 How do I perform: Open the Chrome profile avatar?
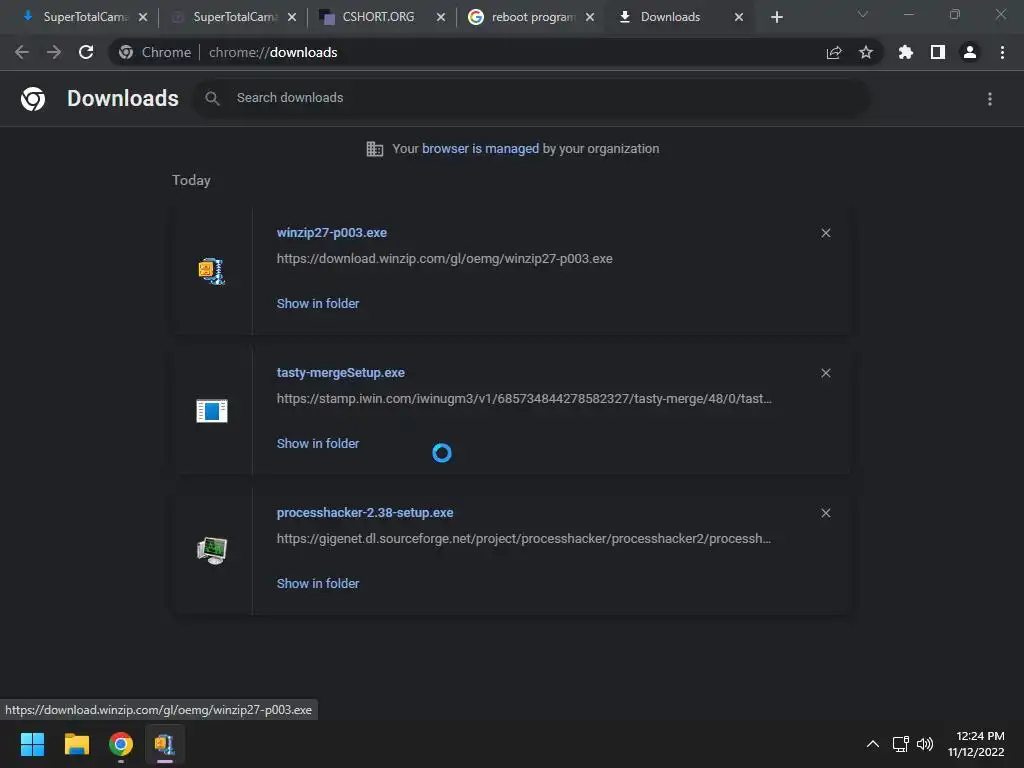[x=970, y=52]
